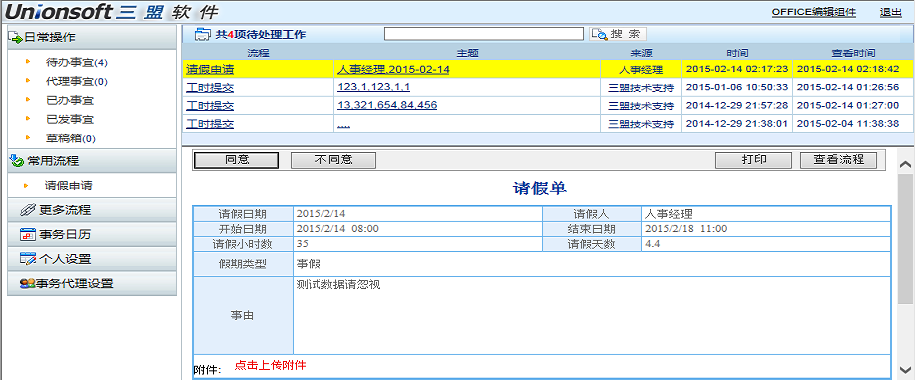915x380 pixels.
Task: Click the 查看流程 button
Action: pos(839,160)
